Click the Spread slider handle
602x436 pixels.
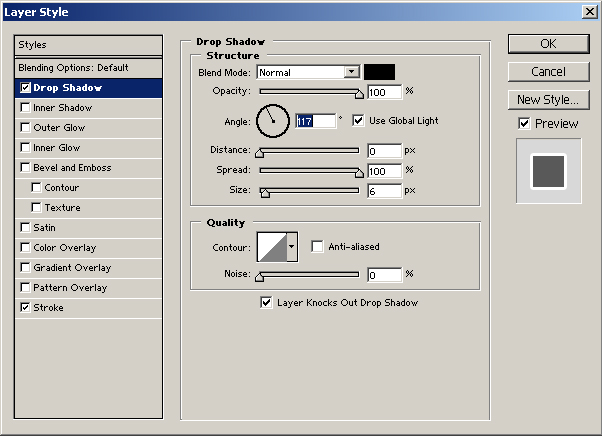(x=359, y=173)
